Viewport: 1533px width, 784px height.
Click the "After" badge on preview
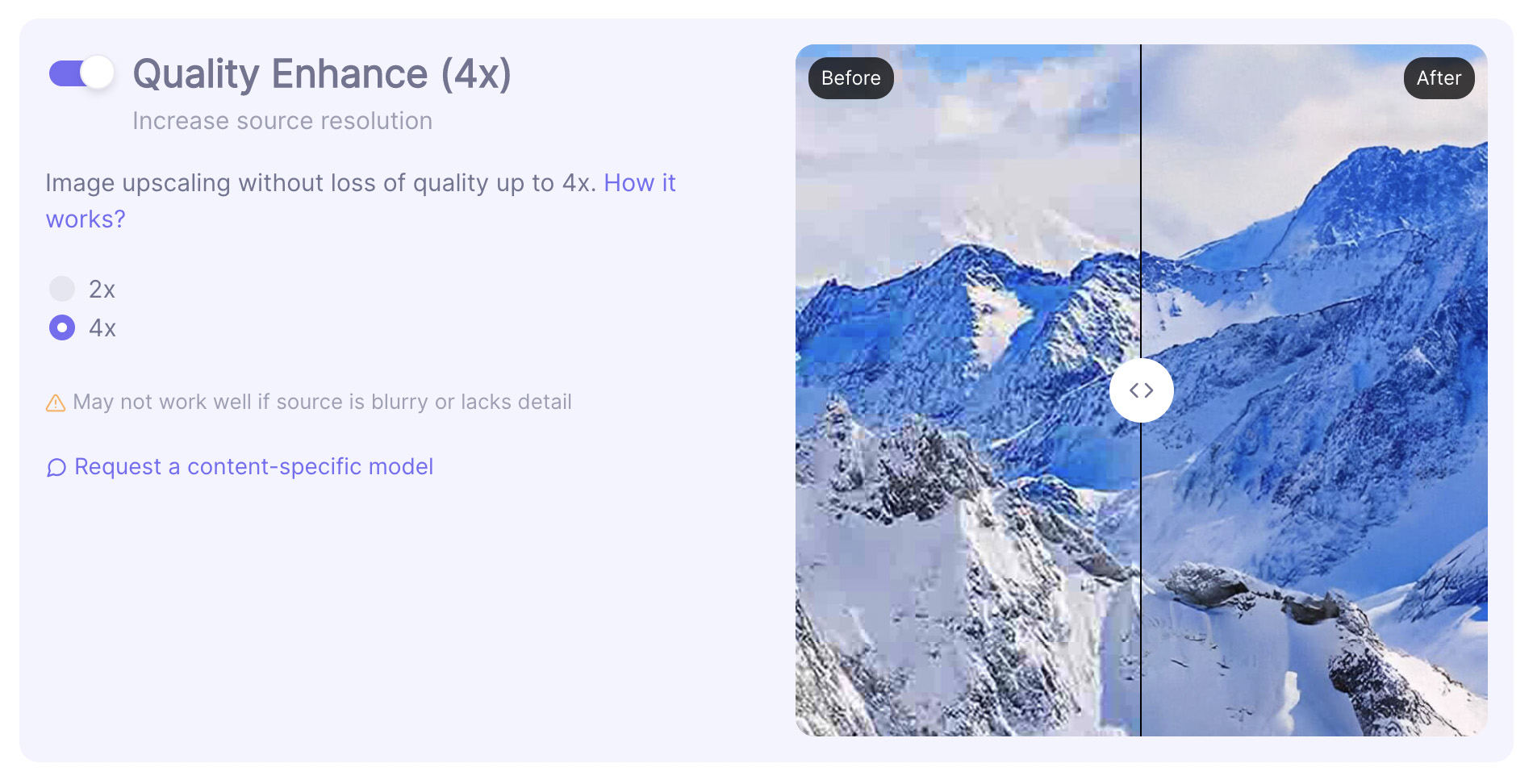click(1439, 78)
